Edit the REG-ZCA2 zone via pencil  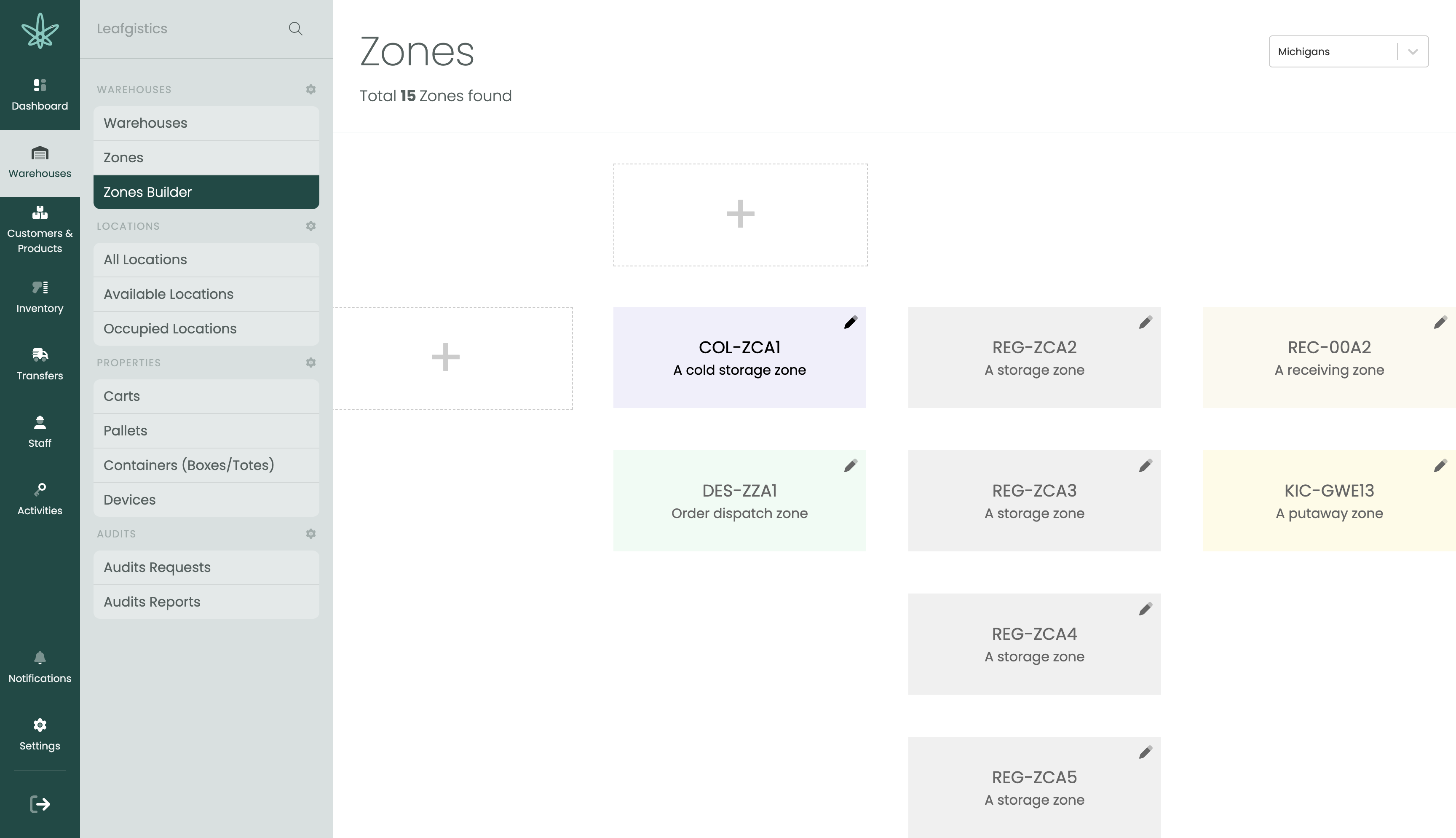(x=1146, y=322)
